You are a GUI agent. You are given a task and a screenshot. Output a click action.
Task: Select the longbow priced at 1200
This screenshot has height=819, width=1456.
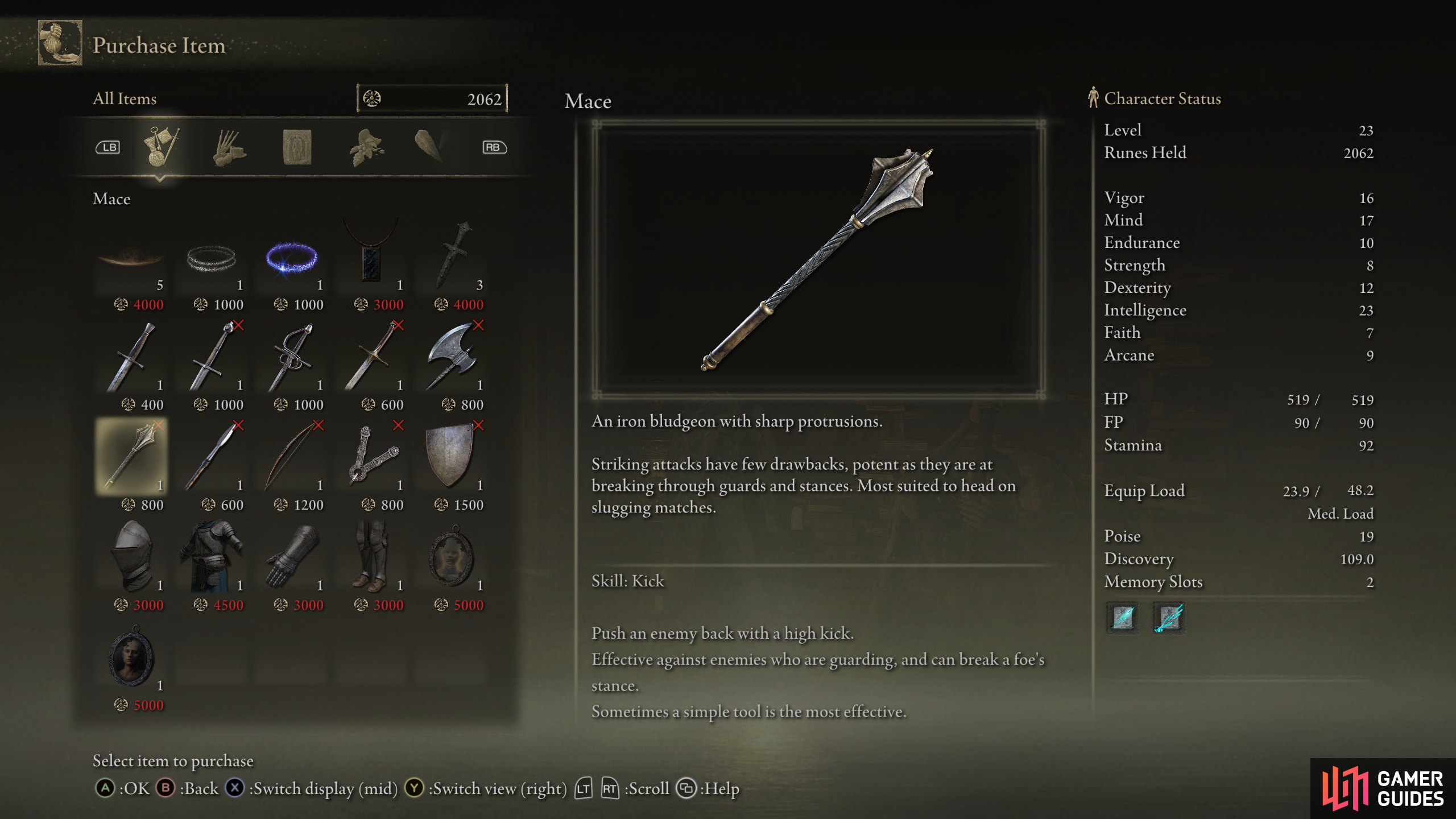(x=292, y=466)
